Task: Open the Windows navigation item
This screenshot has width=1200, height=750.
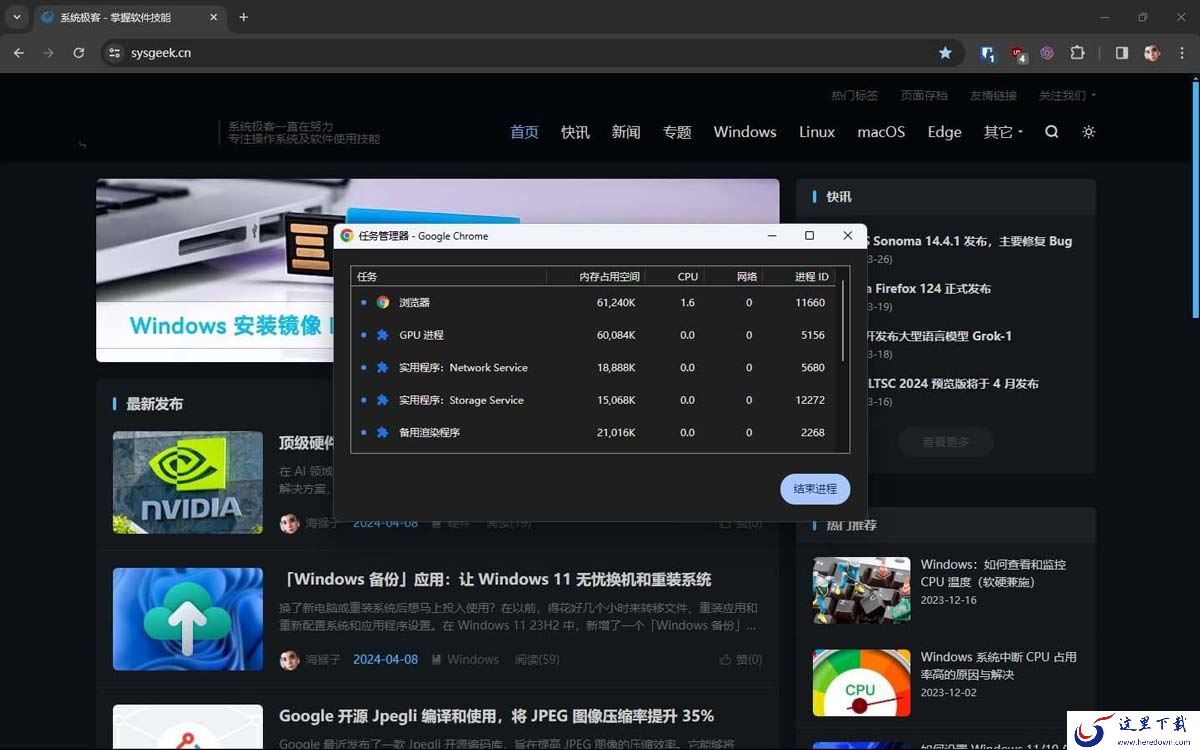Action: tap(745, 132)
